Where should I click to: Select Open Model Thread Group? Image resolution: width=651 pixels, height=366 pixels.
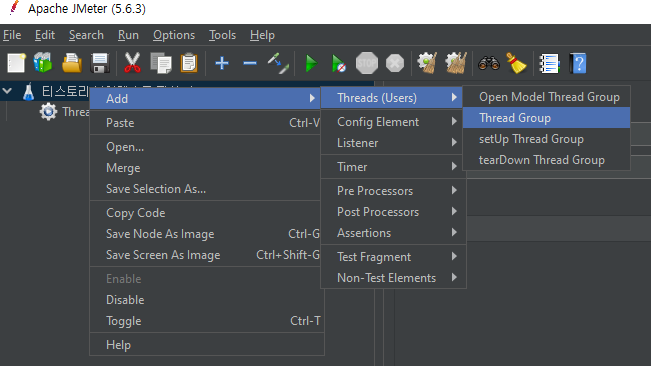(x=546, y=97)
